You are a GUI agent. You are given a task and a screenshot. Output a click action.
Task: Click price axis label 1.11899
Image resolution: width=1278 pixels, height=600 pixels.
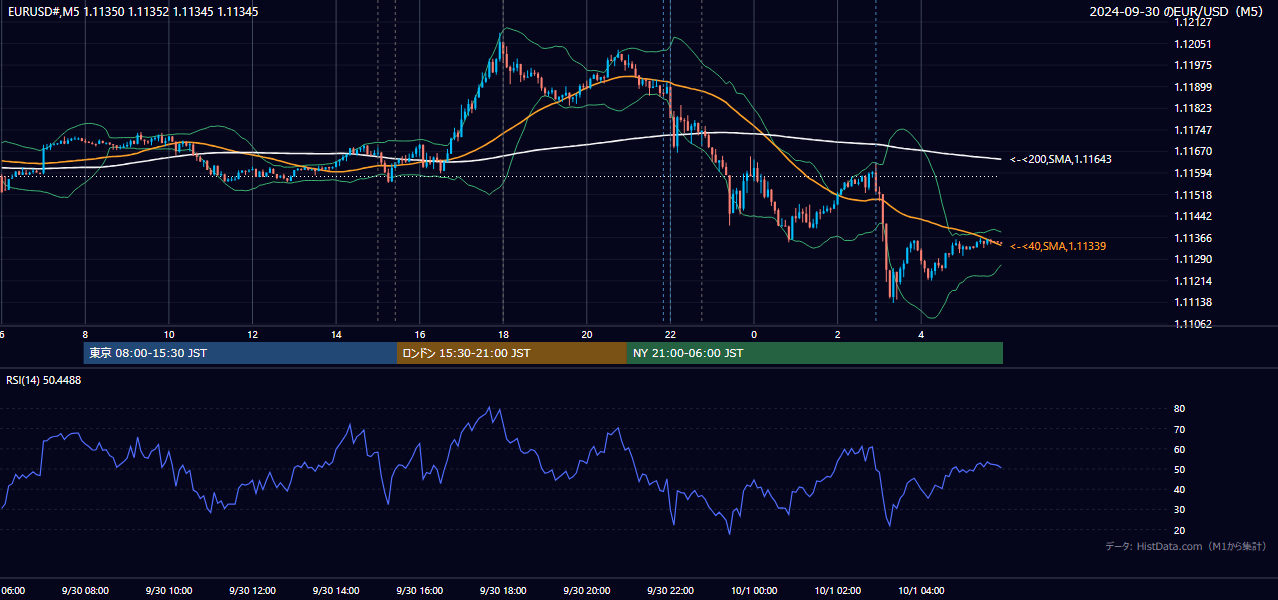coord(1193,87)
